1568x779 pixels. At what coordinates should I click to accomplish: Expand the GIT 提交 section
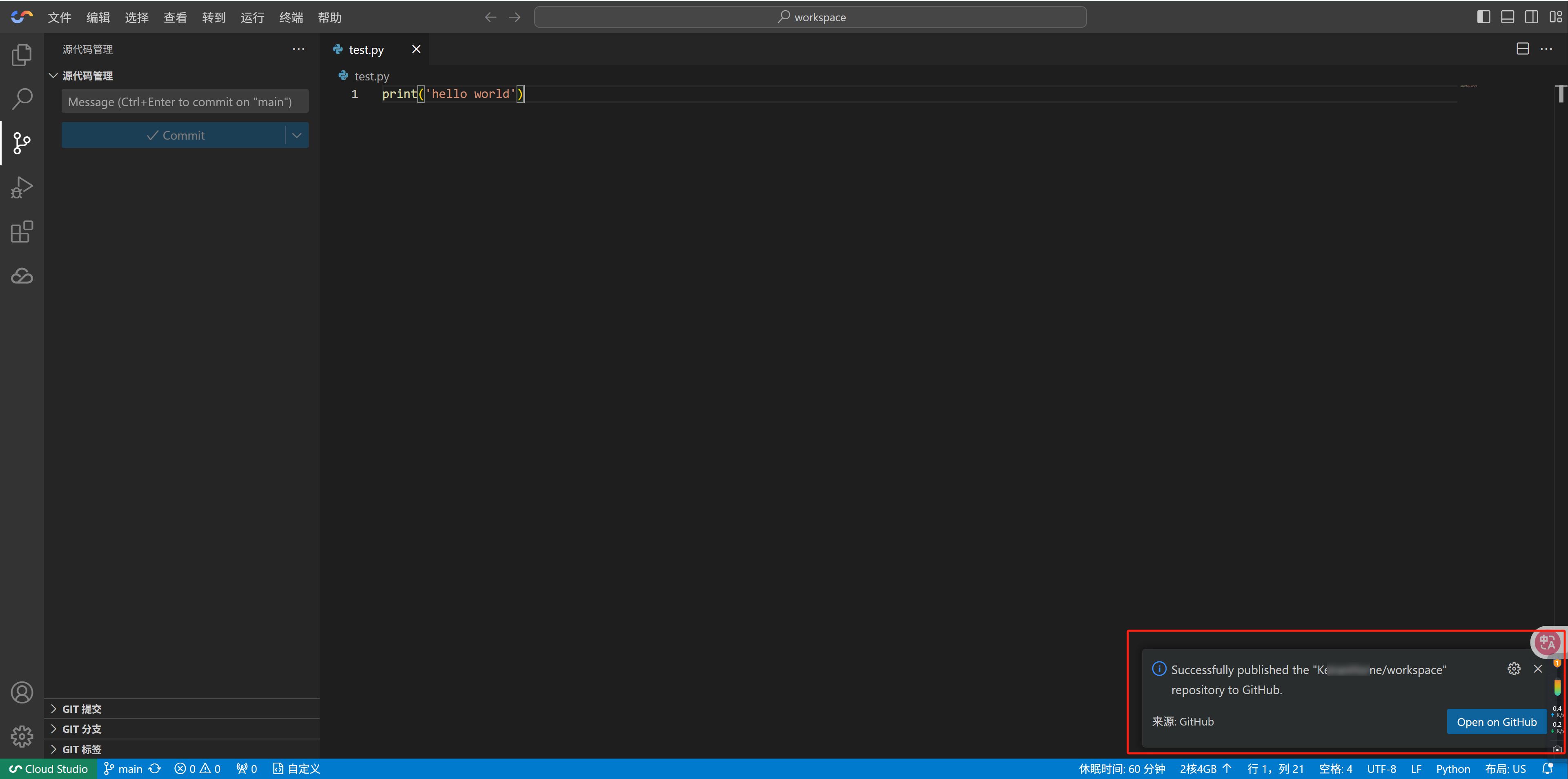click(x=82, y=709)
